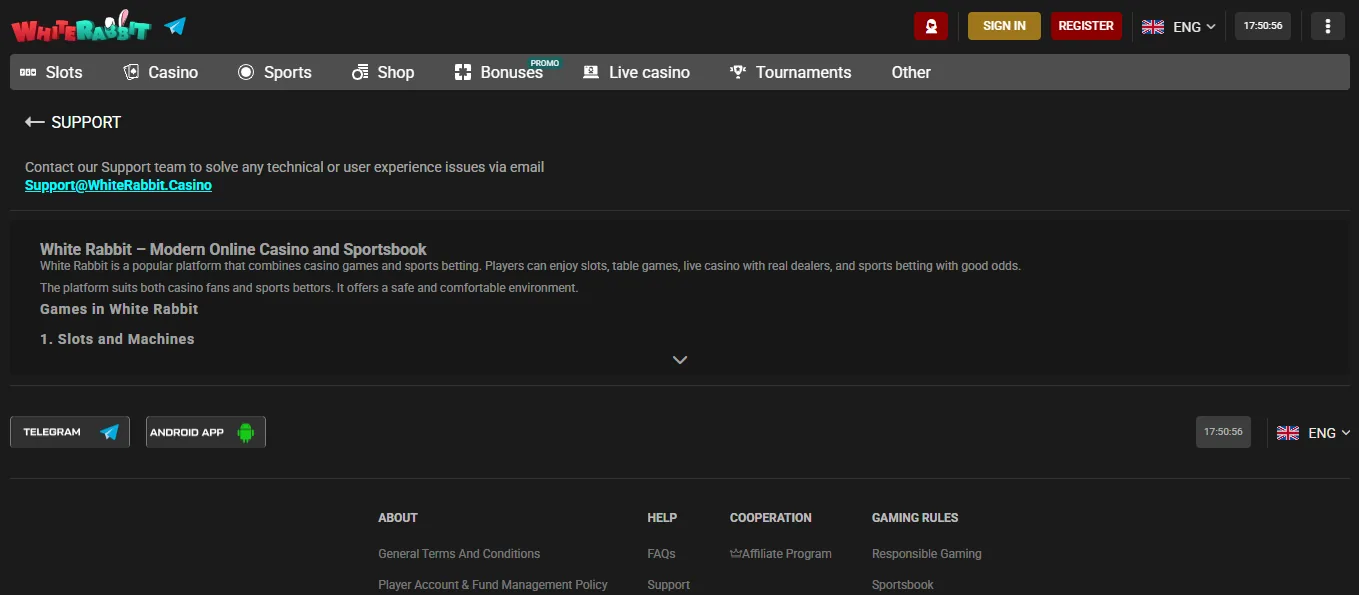Open the Sports menu

point(275,72)
